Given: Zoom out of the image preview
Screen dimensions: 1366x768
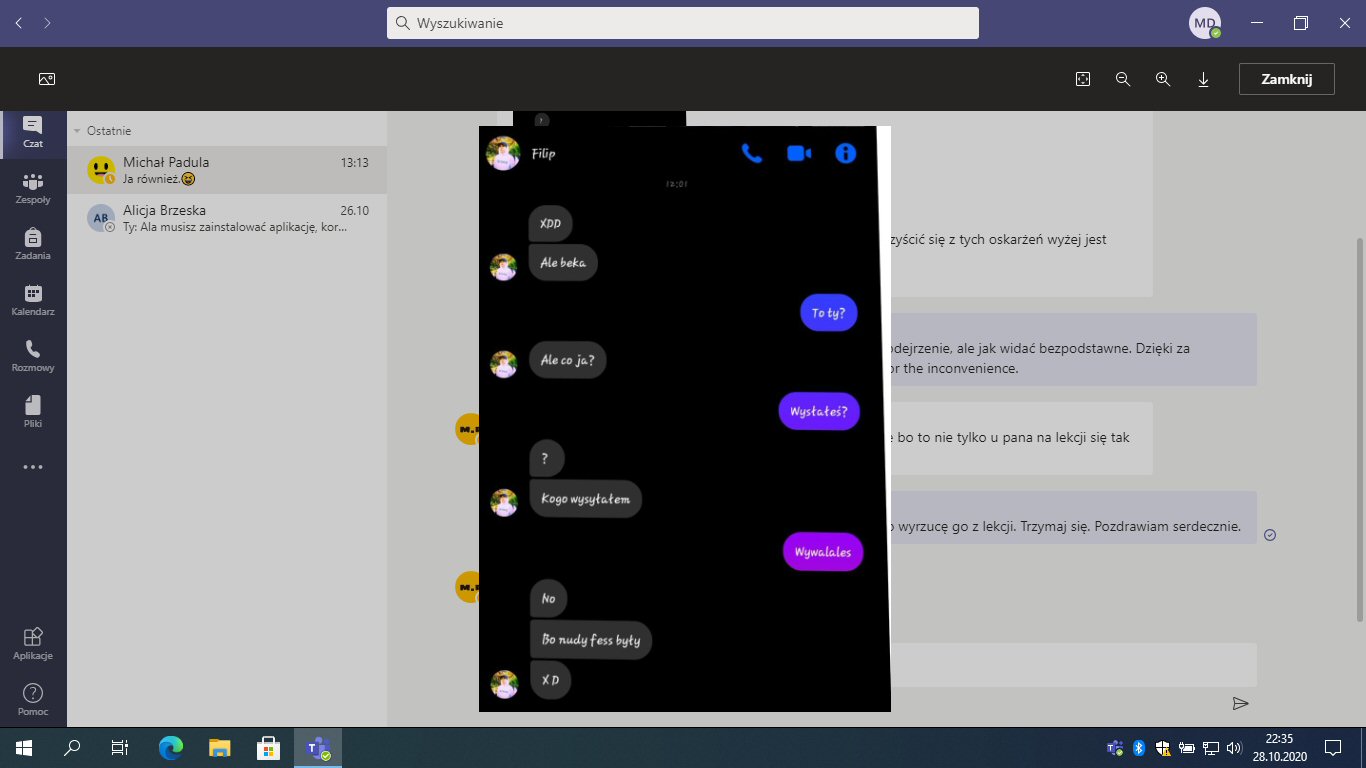Looking at the screenshot, I should click(x=1123, y=79).
